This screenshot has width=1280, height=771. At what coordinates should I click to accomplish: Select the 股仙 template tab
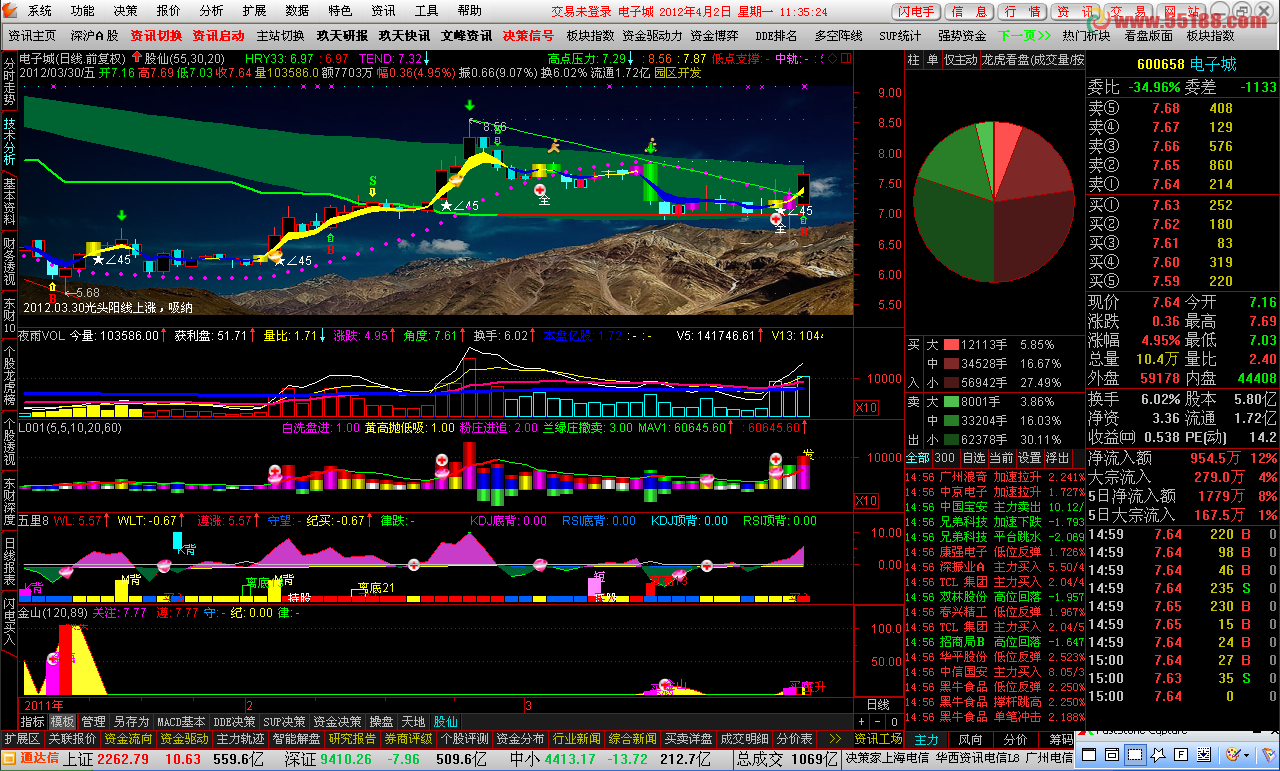point(445,721)
